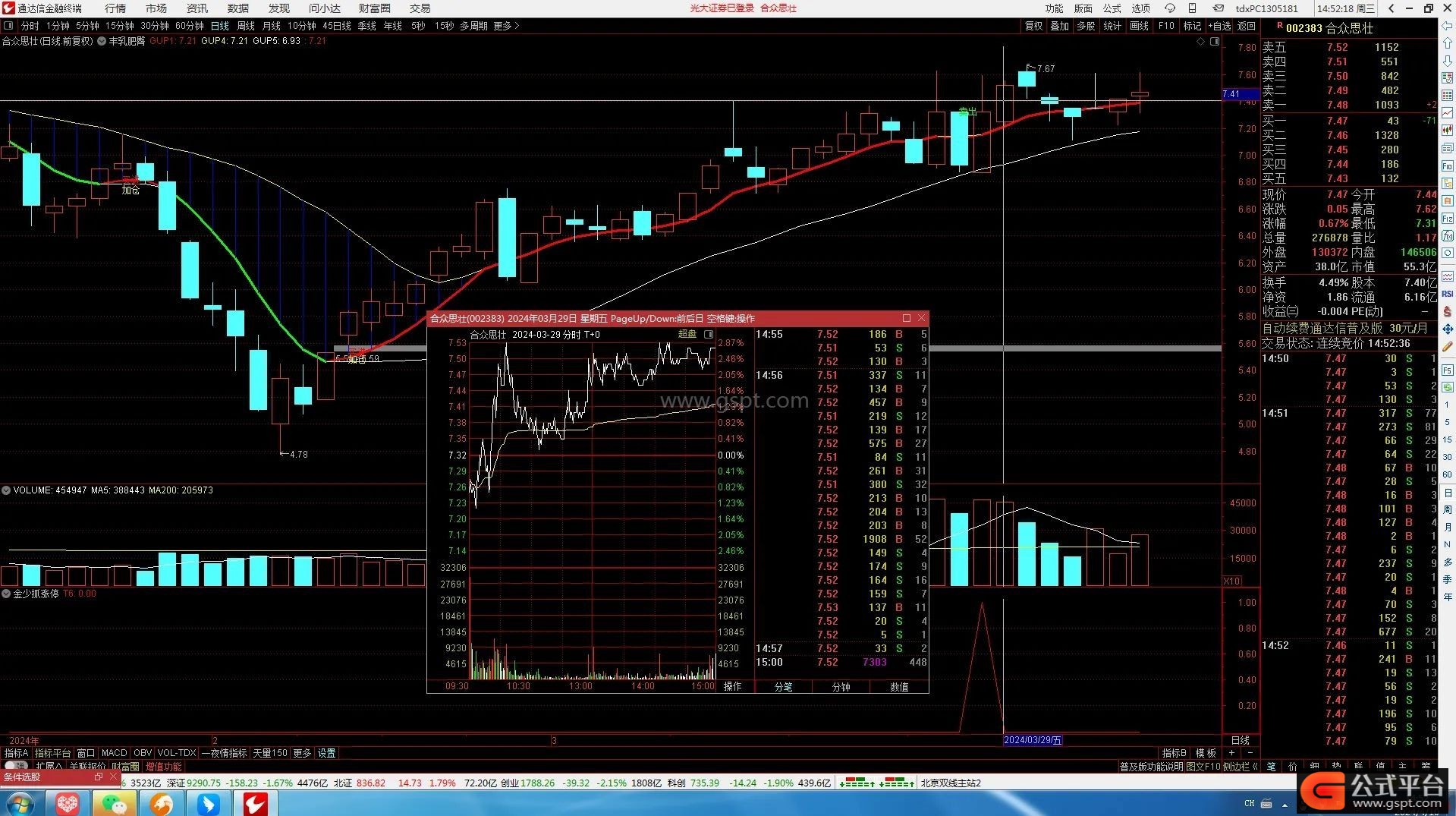Switch popup to the 数值 tab
This screenshot has height=816, width=1456.
[899, 686]
